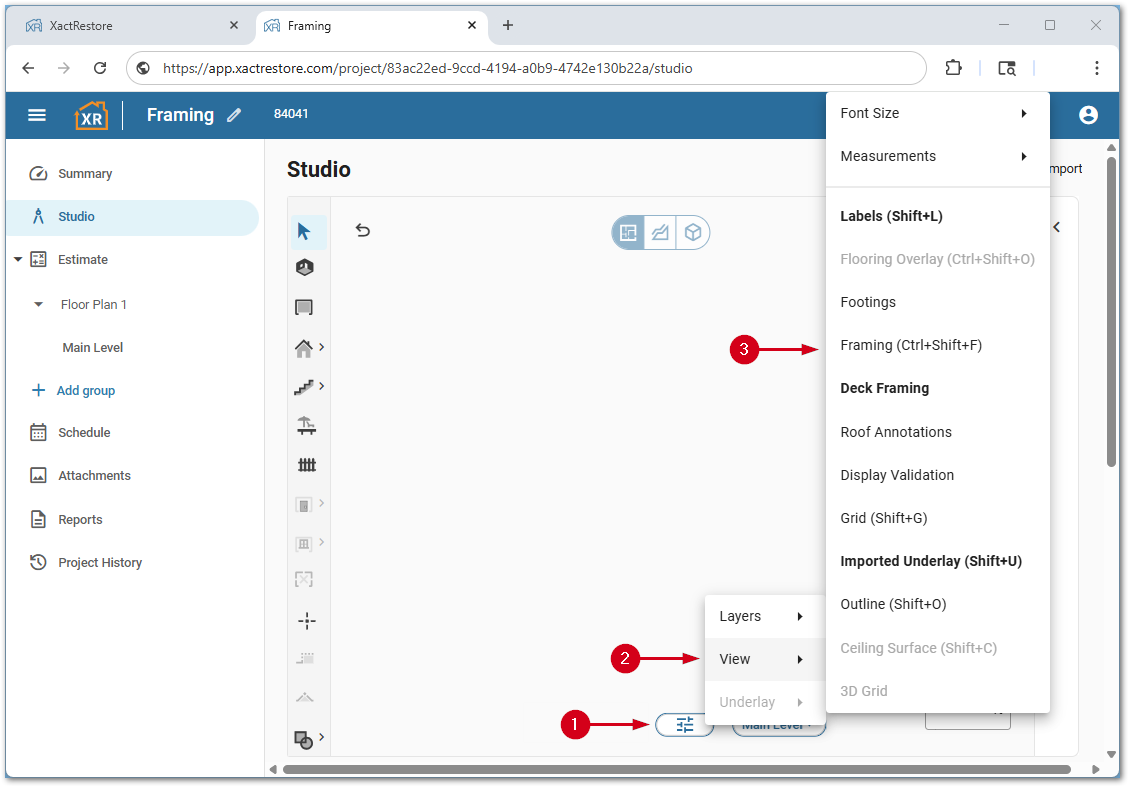Toggle Framing (Ctrl+Shift+F) view option
The width and height of the screenshot is (1129, 787).
pos(911,345)
